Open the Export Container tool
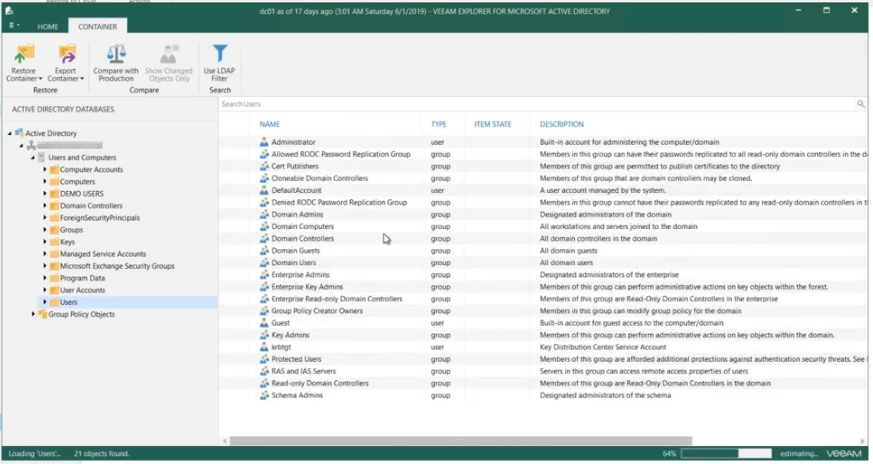The width and height of the screenshot is (873, 464). pos(66,63)
